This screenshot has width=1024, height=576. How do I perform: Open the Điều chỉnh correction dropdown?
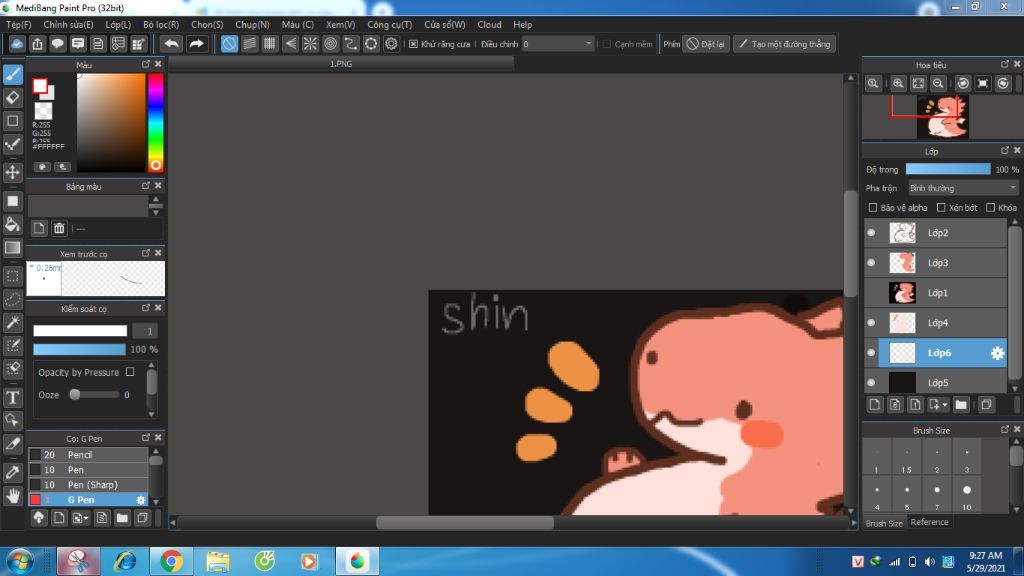pyautogui.click(x=558, y=44)
